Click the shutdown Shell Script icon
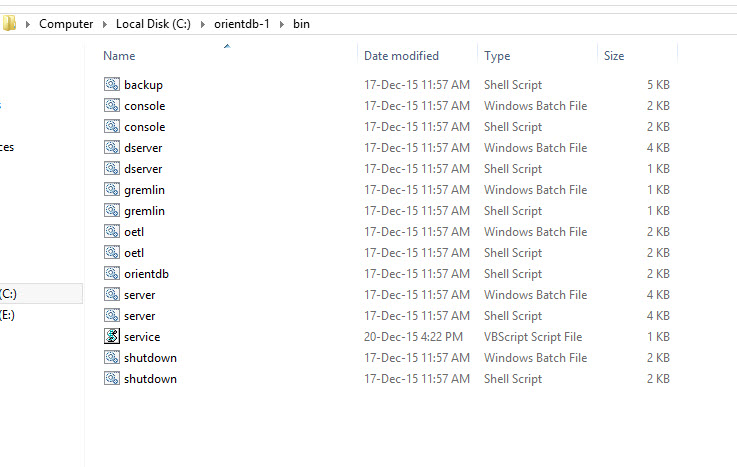Image resolution: width=737 pixels, height=467 pixels. point(112,378)
